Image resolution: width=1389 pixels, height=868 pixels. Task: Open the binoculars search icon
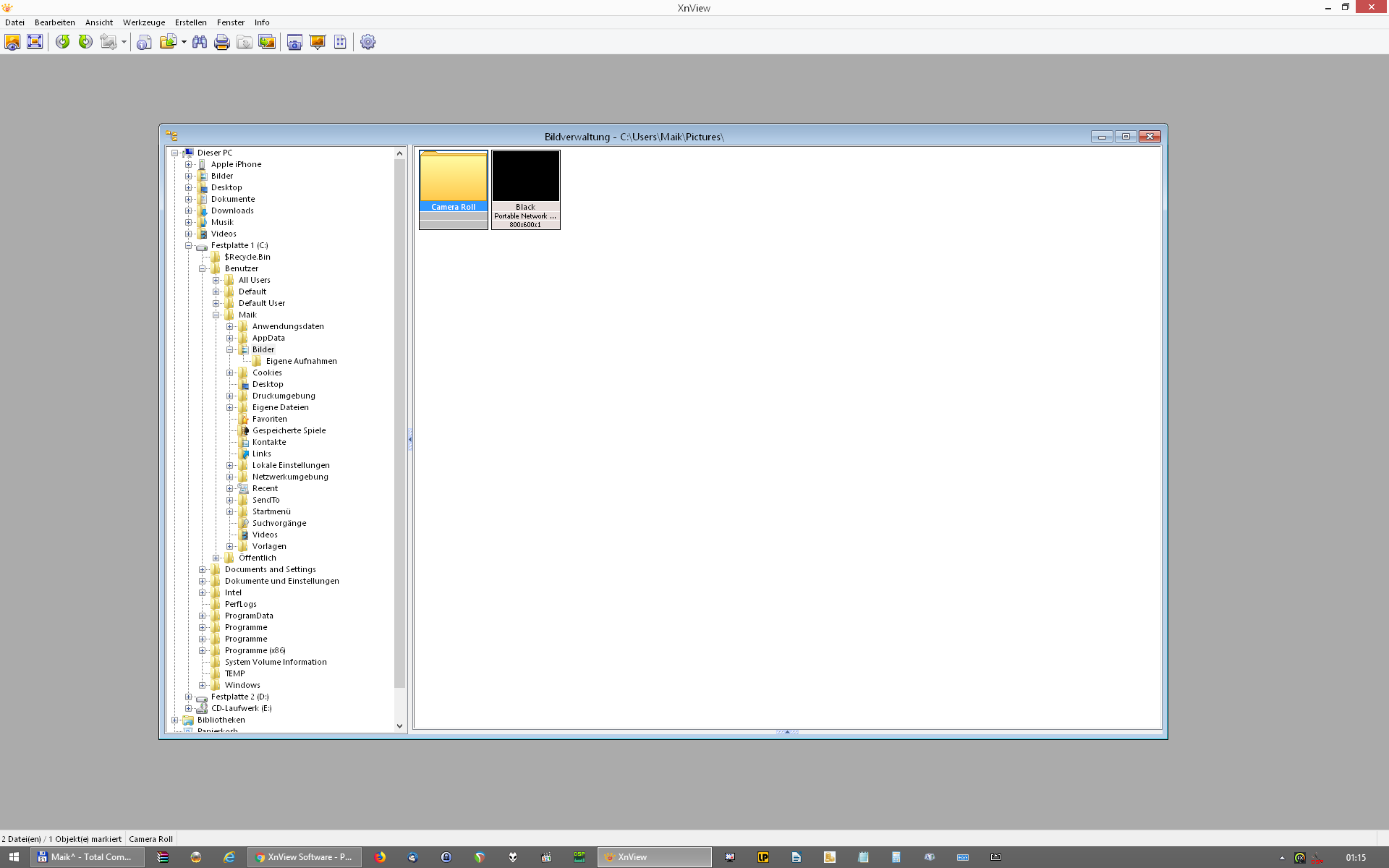pos(200,42)
